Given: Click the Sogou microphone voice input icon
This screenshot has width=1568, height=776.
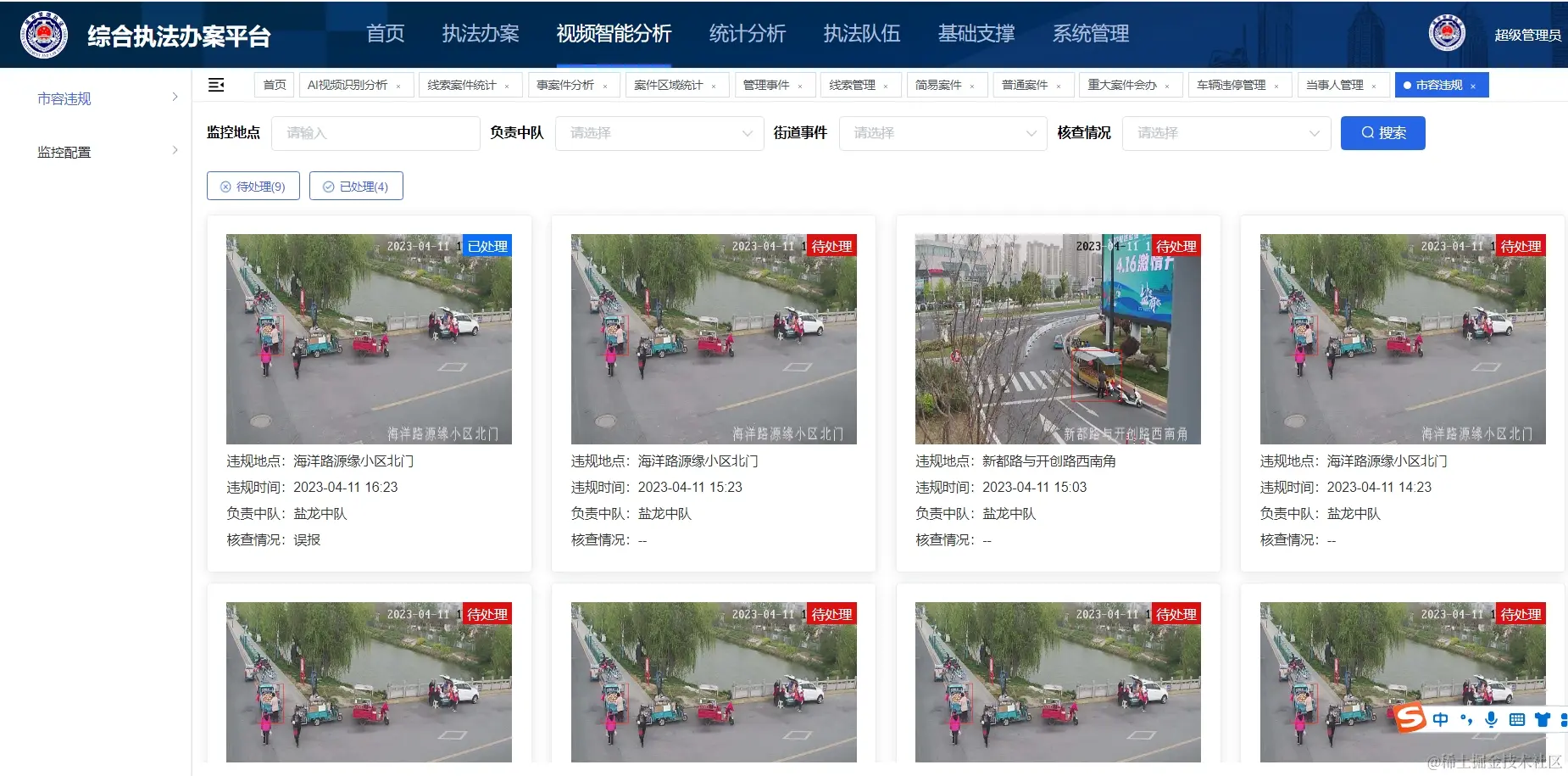Looking at the screenshot, I should [x=1492, y=720].
